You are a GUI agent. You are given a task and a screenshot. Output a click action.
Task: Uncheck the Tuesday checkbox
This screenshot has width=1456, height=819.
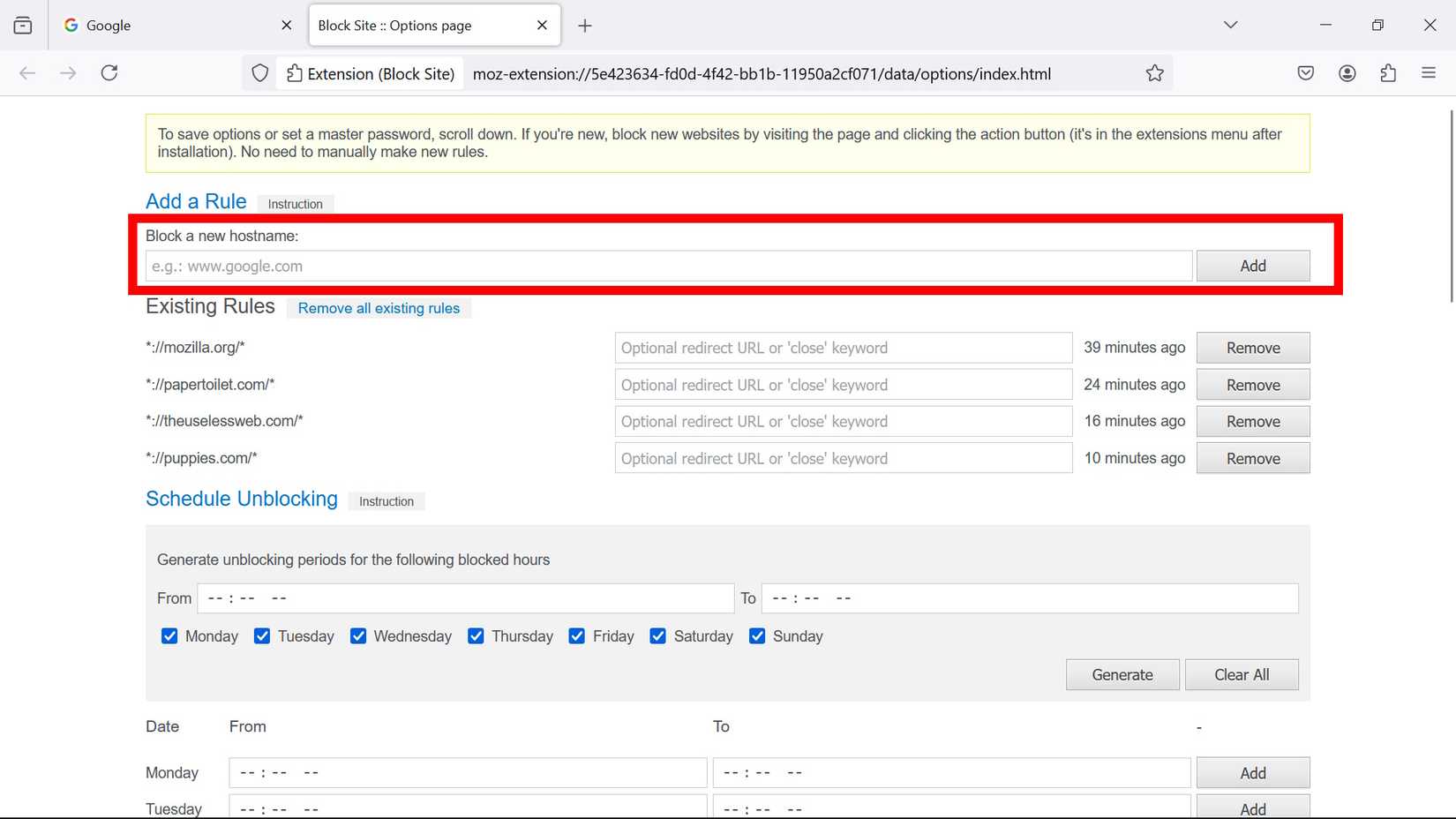tap(262, 635)
